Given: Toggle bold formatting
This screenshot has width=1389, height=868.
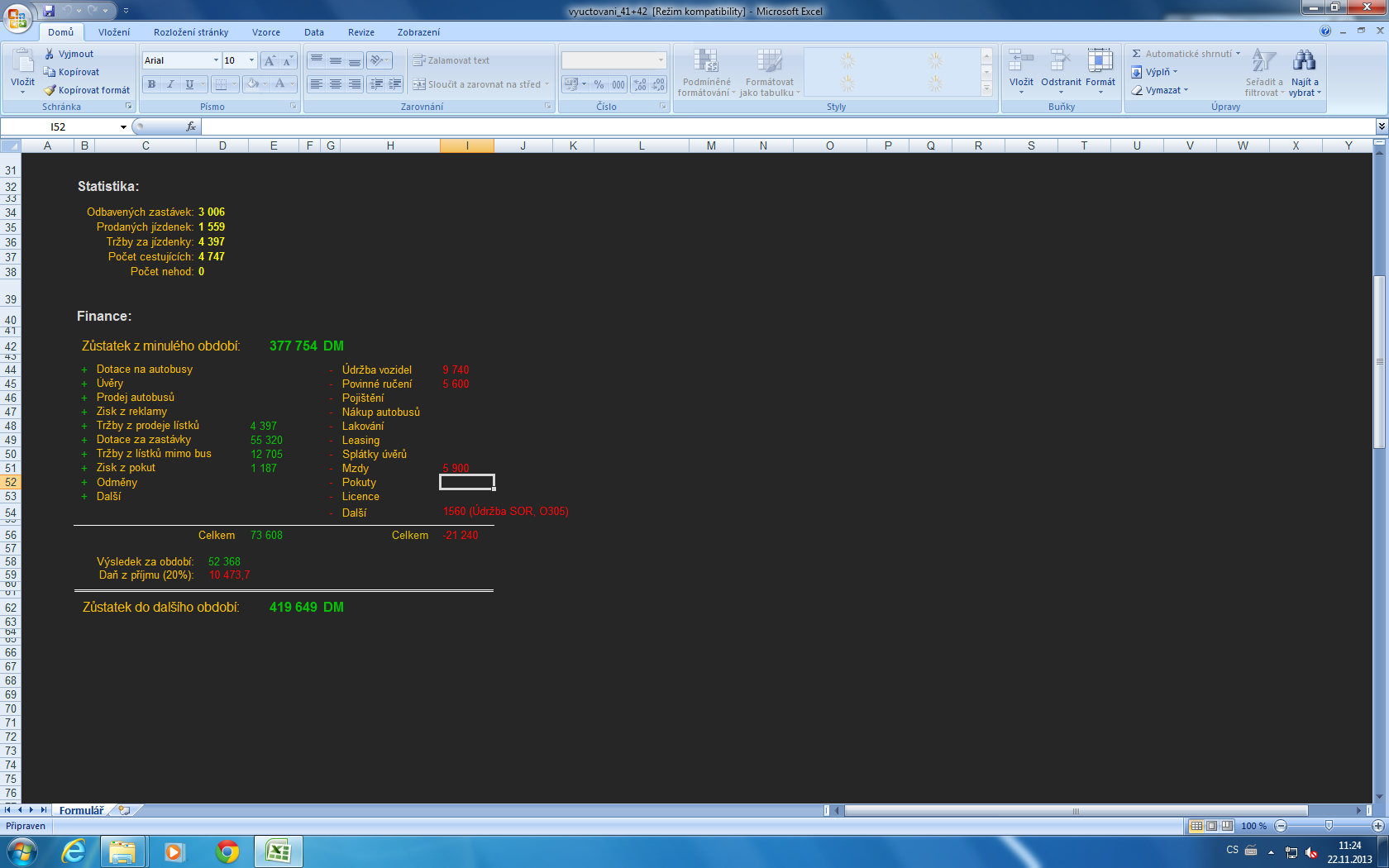Looking at the screenshot, I should (x=151, y=84).
